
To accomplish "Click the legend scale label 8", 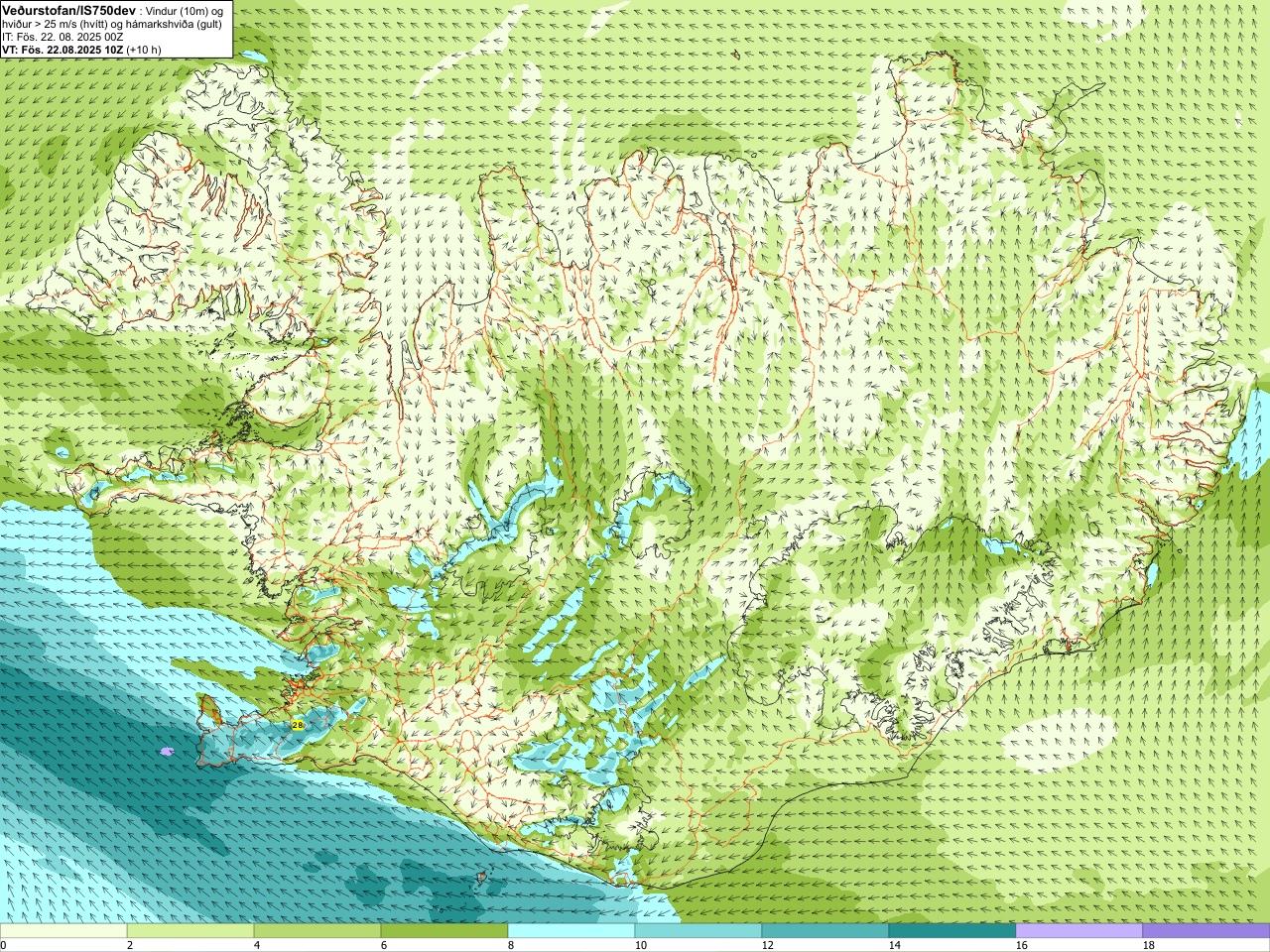I will point(511,945).
